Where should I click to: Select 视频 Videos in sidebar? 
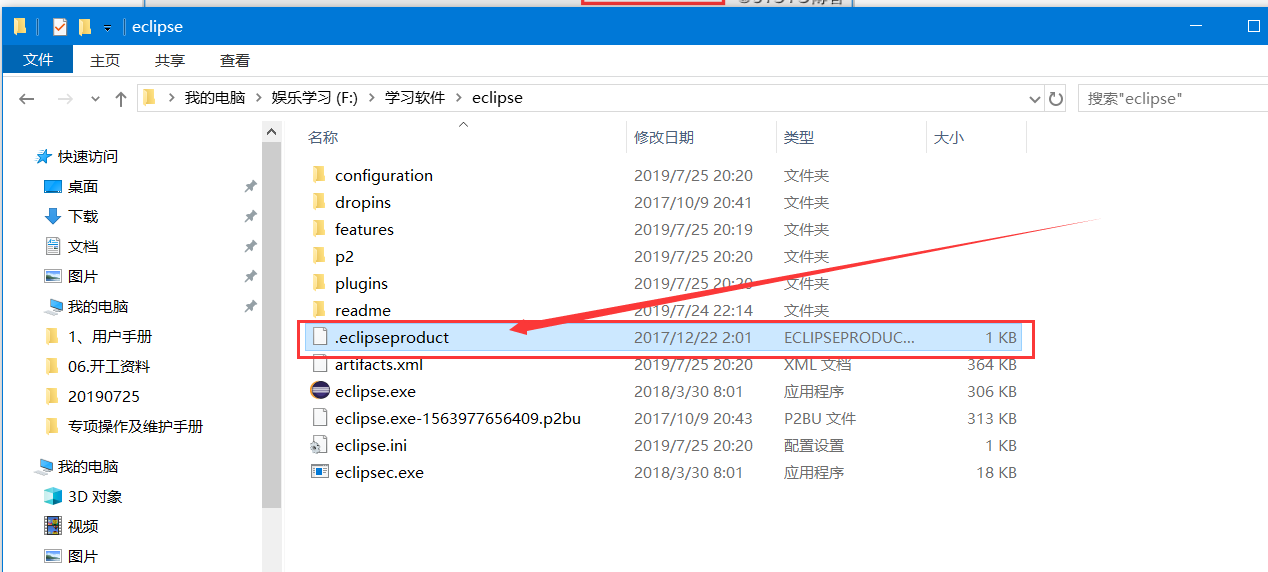click(x=83, y=526)
